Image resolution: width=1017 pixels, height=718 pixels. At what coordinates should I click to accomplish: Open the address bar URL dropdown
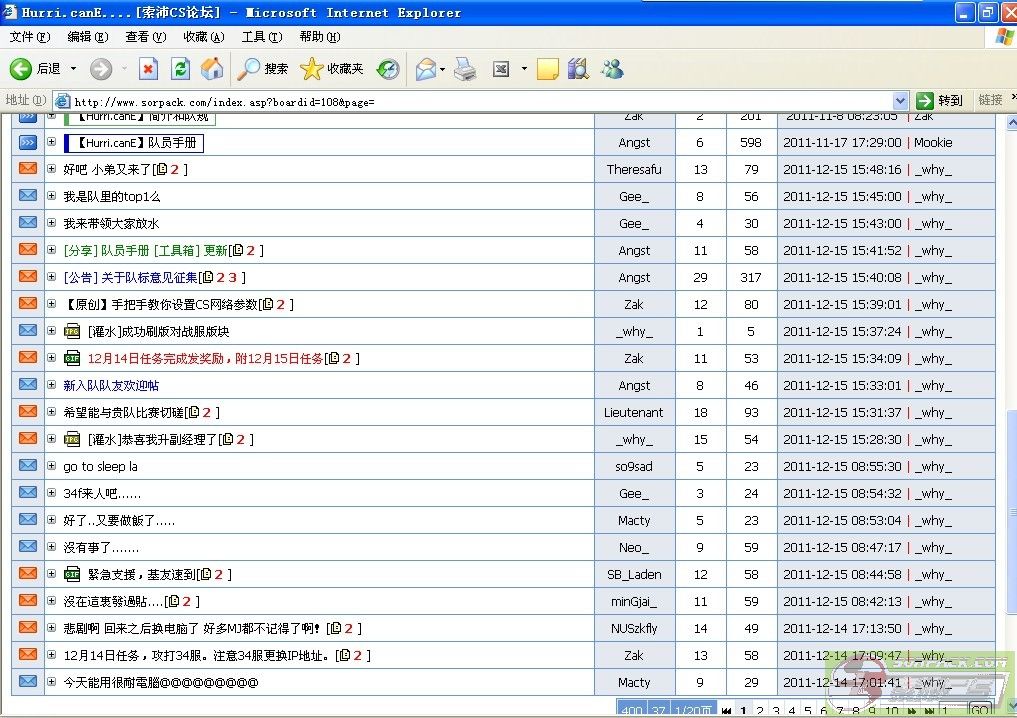click(899, 100)
